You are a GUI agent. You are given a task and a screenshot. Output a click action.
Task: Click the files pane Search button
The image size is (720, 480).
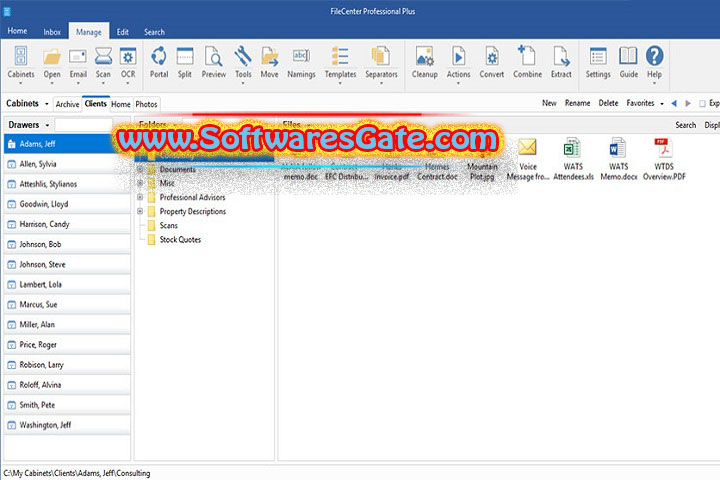pyautogui.click(x=685, y=125)
